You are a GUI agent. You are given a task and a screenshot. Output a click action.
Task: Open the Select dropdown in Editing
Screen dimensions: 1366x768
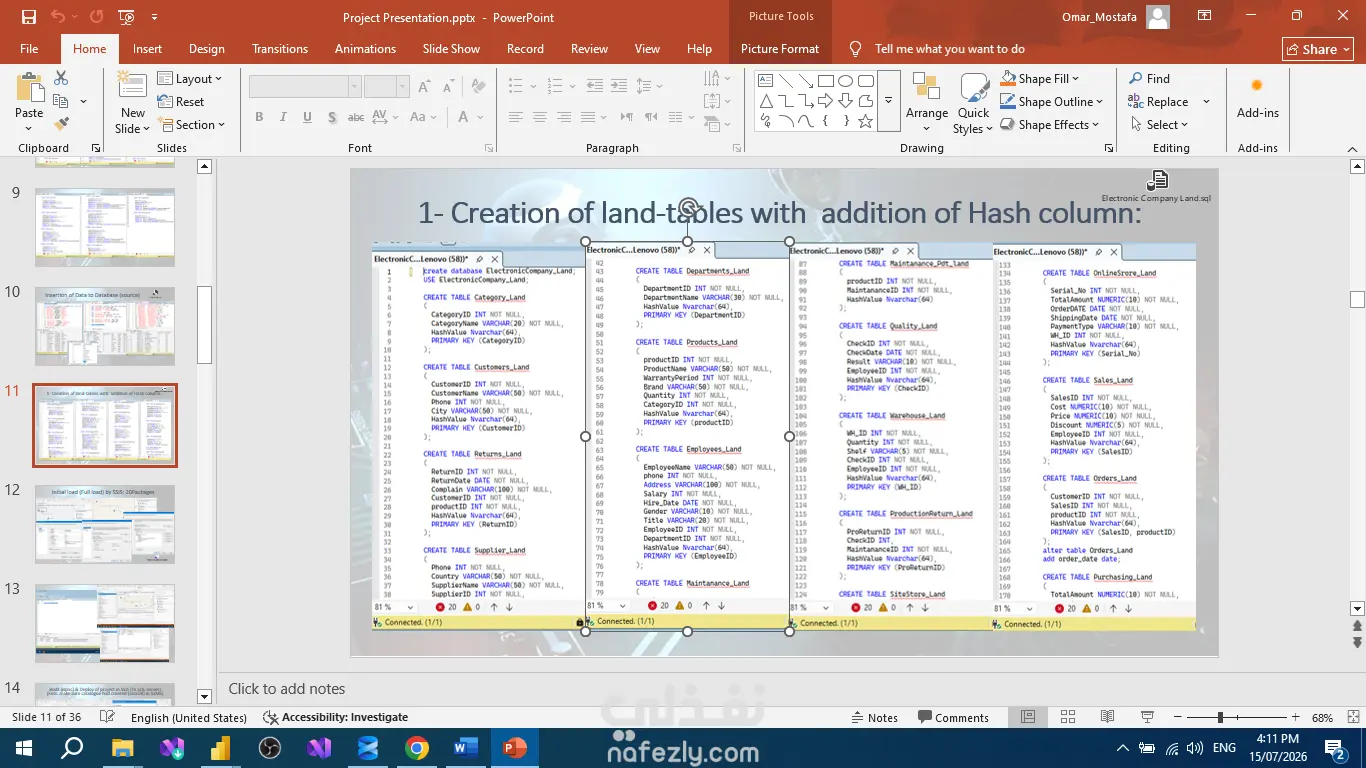click(1160, 124)
